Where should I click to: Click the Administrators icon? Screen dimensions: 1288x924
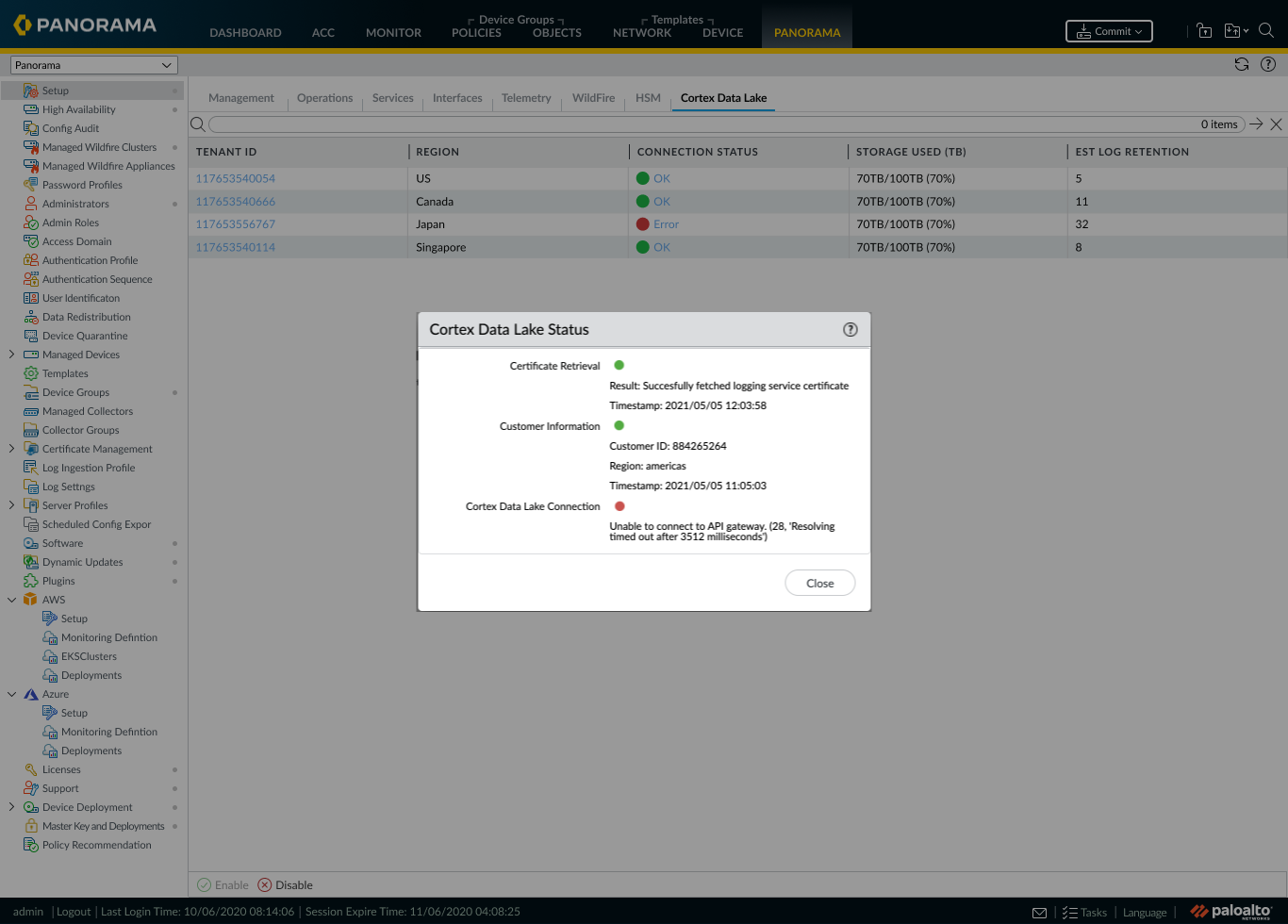31,204
